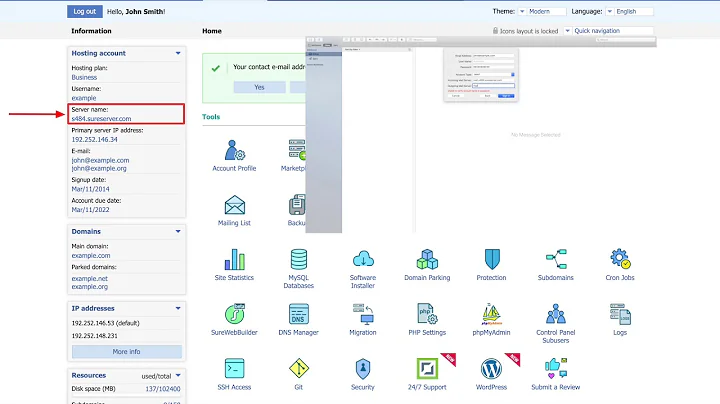This screenshot has height=404, width=720.
Task: Click the Home heading
Action: coord(212,31)
